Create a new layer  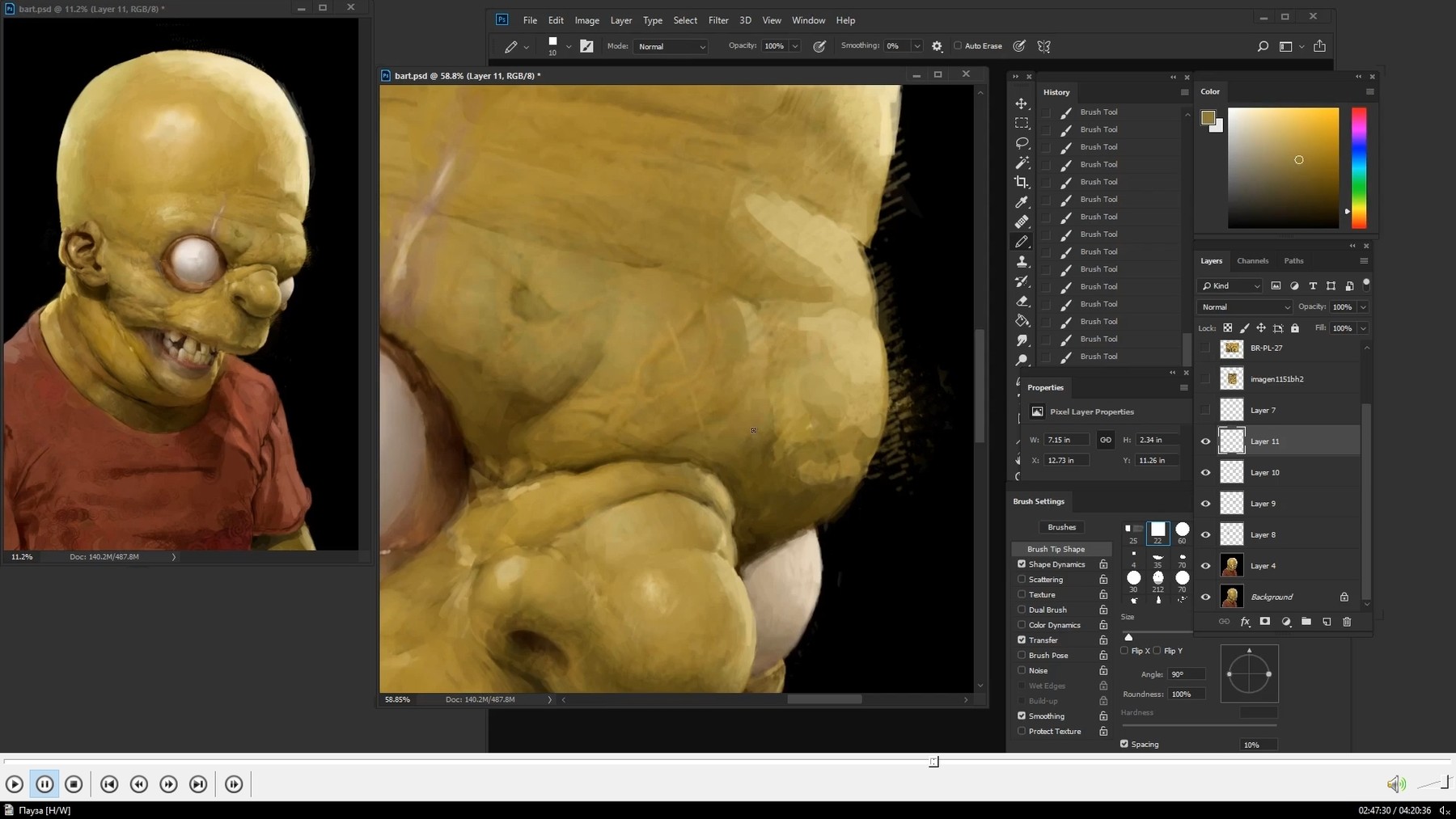coord(1327,622)
